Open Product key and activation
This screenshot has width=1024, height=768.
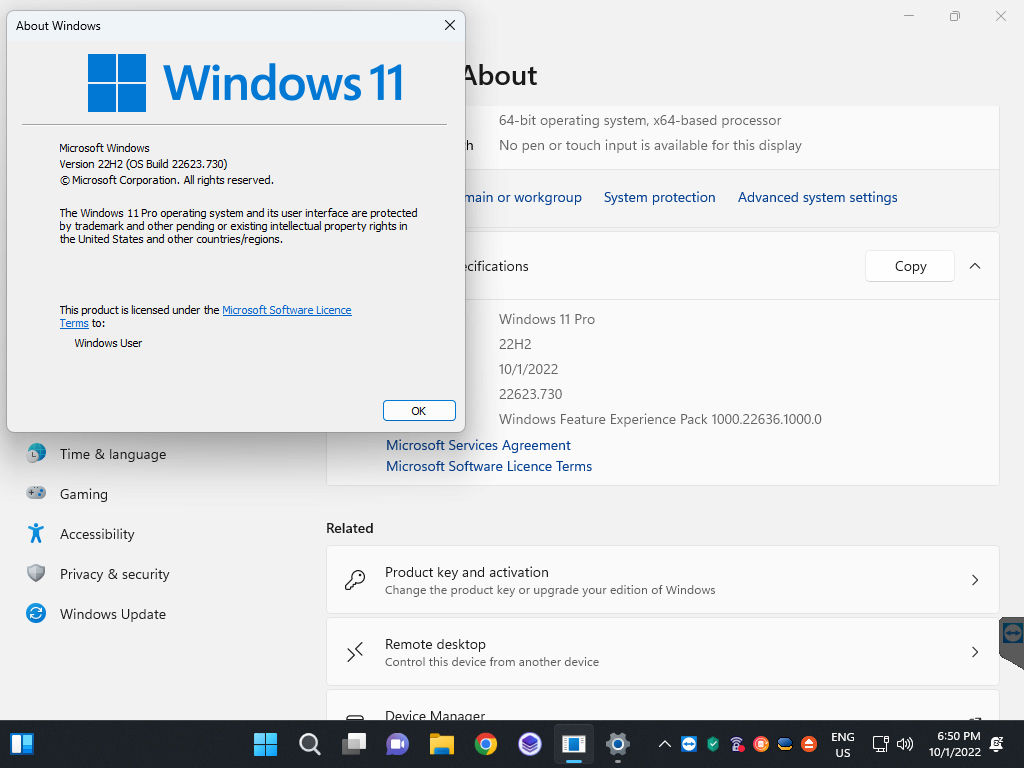[662, 580]
